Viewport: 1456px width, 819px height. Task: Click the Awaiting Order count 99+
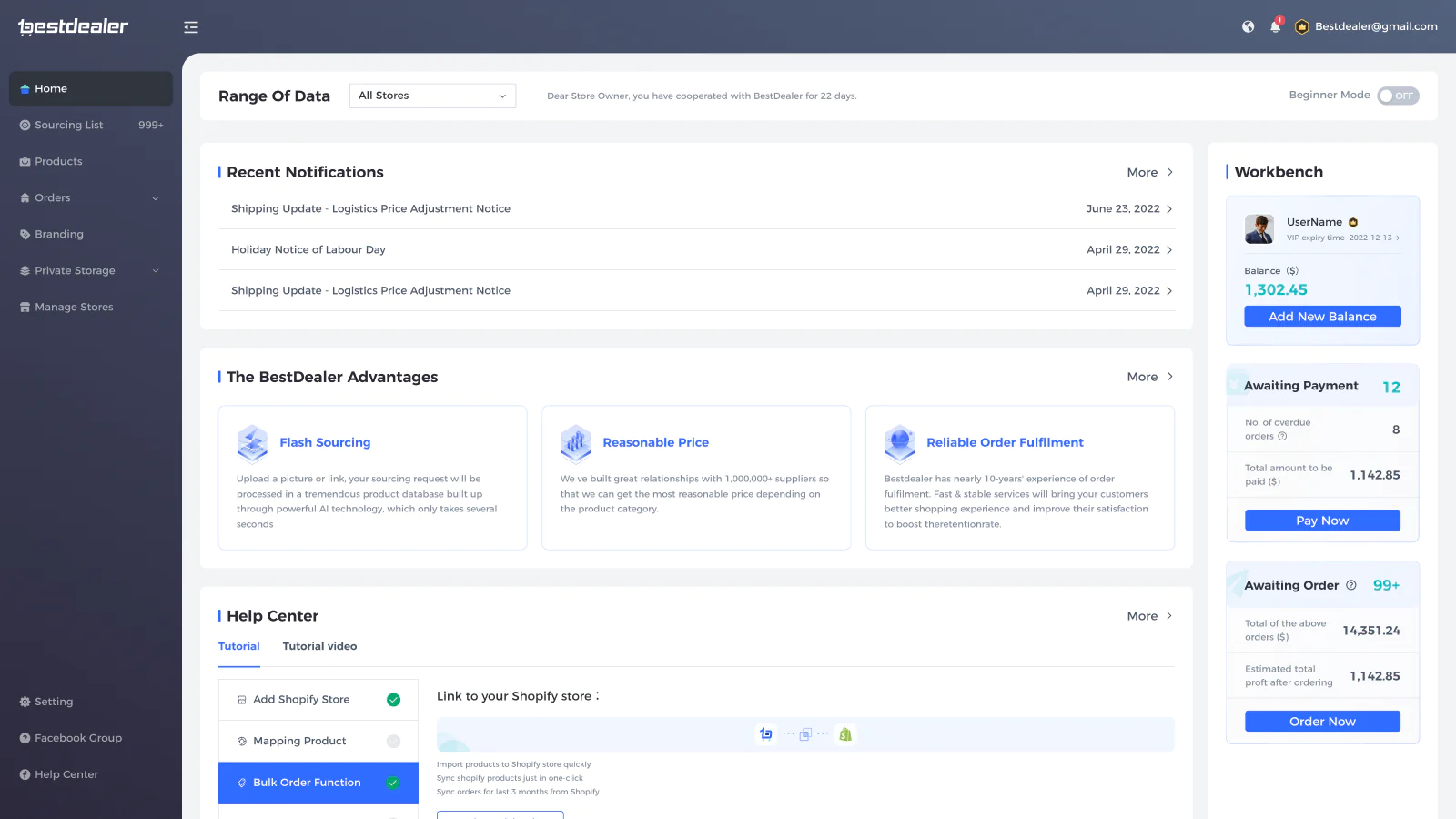pos(1386,585)
